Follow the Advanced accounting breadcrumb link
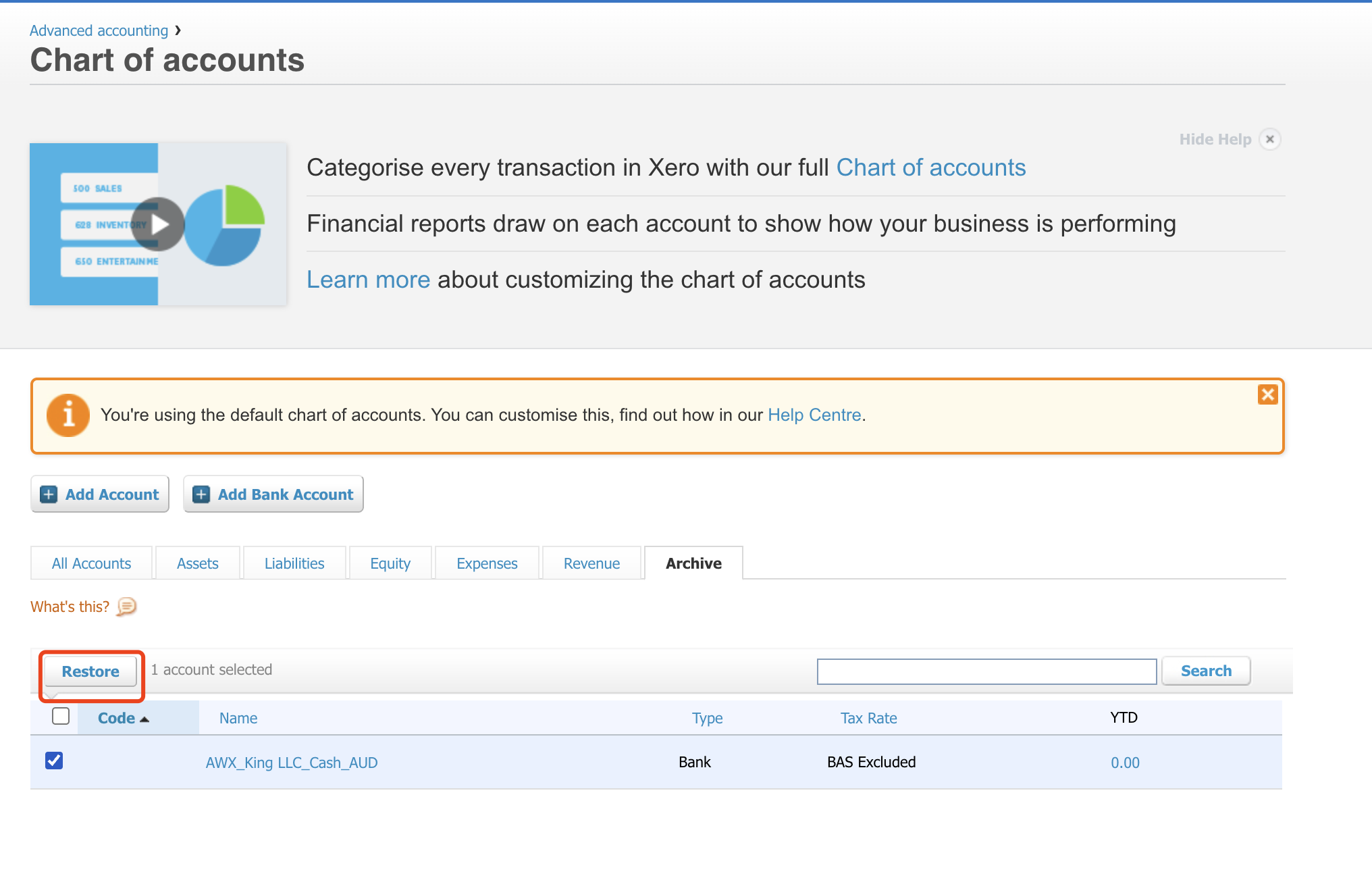Viewport: 1372px width, 874px height. coord(99,30)
